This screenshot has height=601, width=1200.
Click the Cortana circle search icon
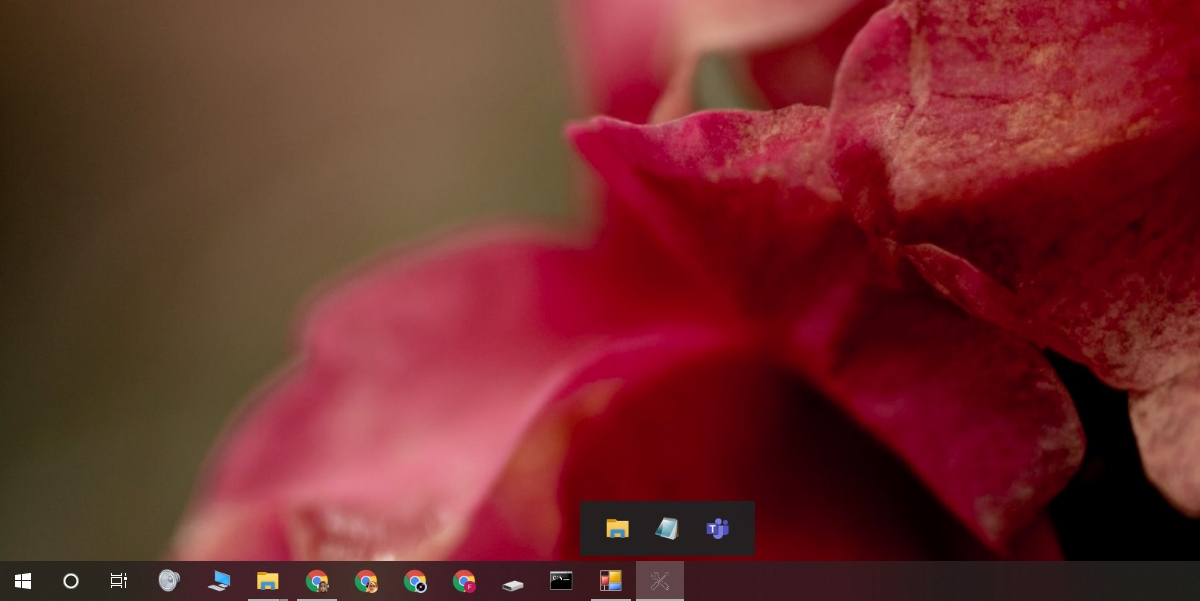tap(71, 581)
